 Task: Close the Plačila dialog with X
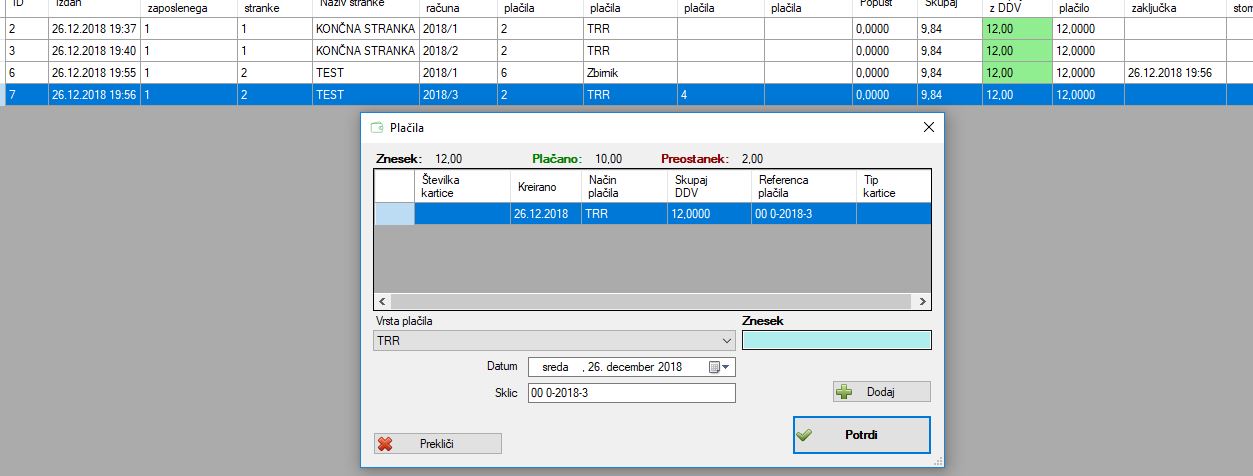coord(928,127)
